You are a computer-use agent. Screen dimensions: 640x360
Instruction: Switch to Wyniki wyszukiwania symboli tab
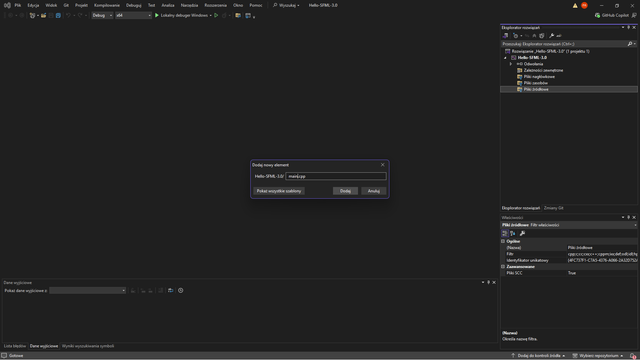(x=88, y=346)
